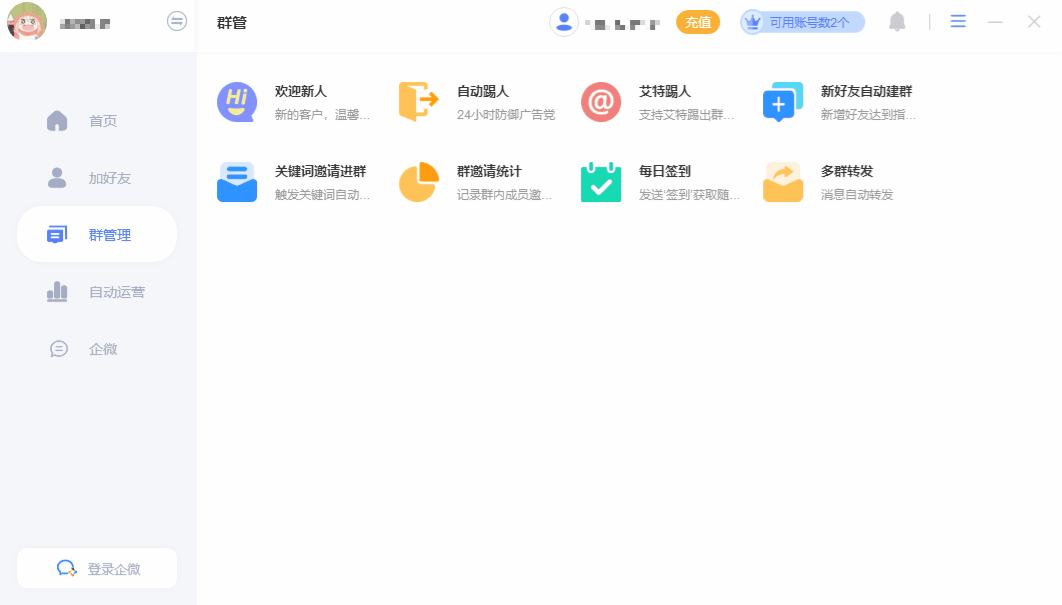The image size is (1062, 605).
Task: Open the 艾特踢人 @ icon
Action: 601,102
